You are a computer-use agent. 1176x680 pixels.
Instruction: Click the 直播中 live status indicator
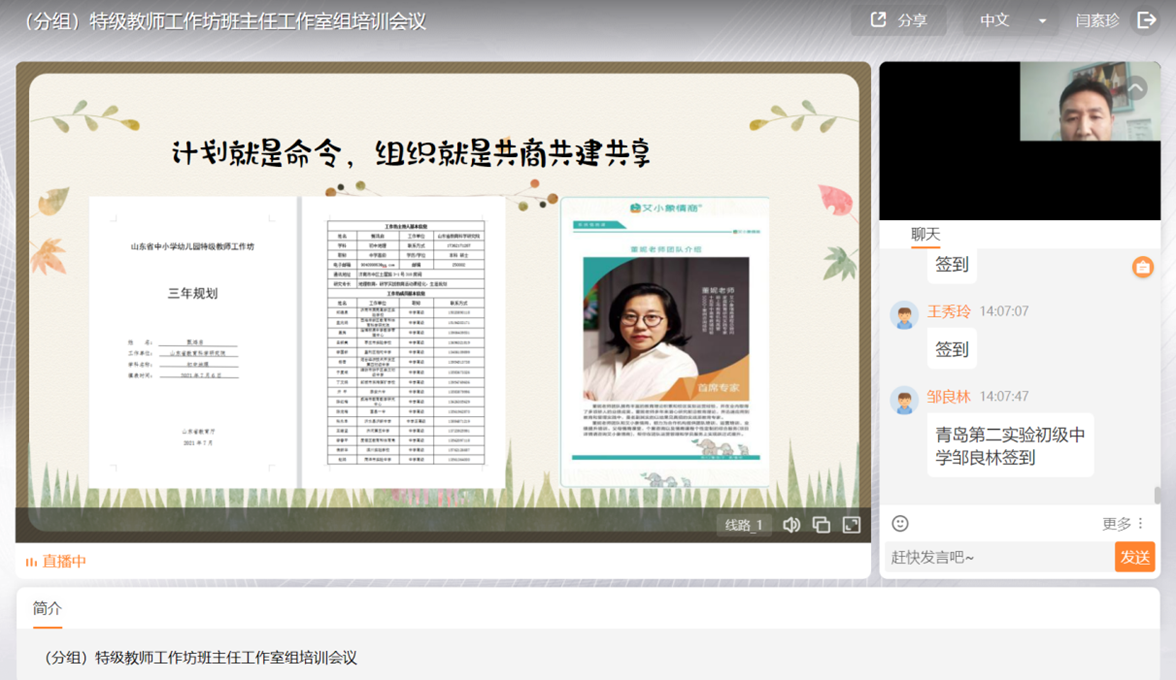point(56,561)
